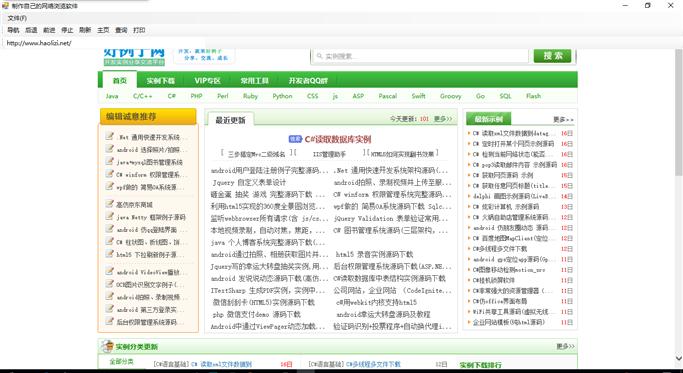Screen dimensions: 683x373
Task: Select the 全部分类 category tab
Action: 122,362
